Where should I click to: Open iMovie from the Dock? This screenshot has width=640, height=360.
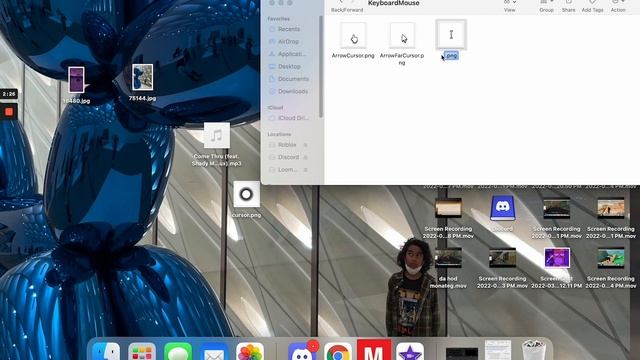[x=410, y=352]
